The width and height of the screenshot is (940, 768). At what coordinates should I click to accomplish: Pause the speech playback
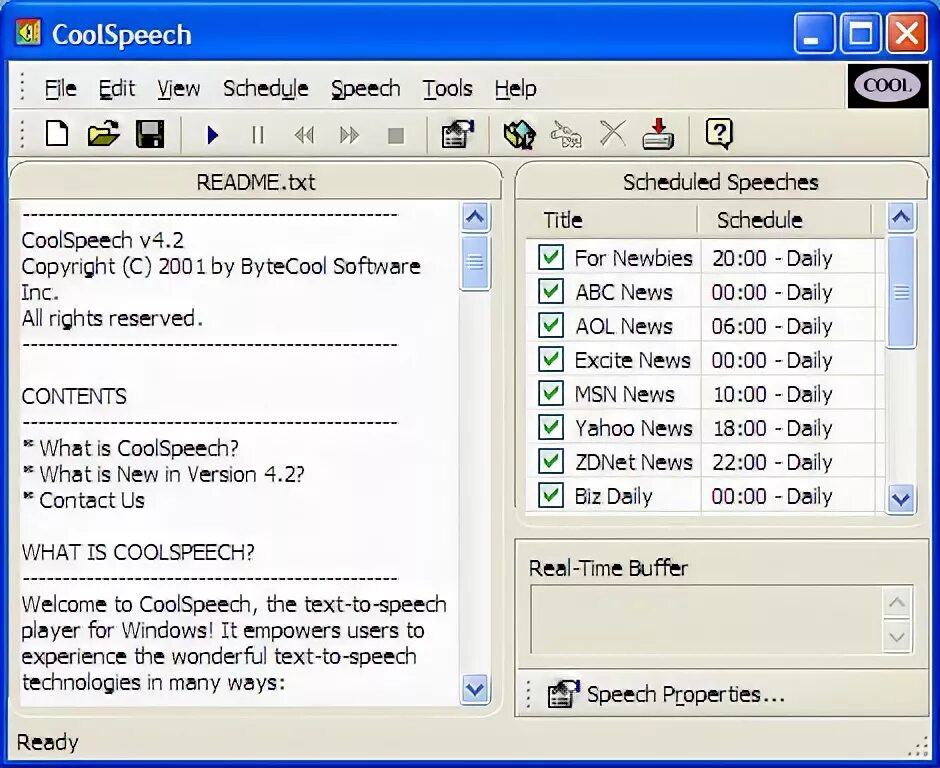(x=258, y=135)
